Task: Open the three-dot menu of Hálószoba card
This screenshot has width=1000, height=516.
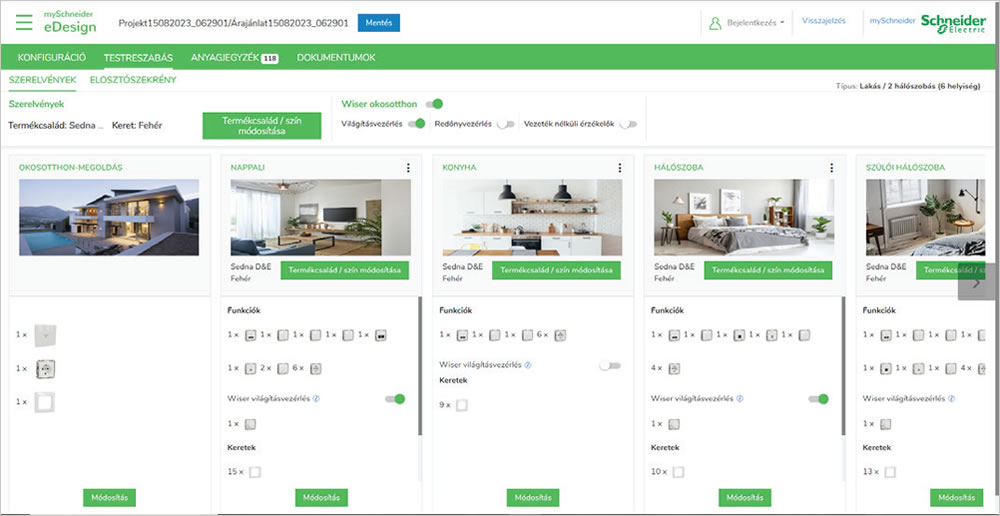Action: tap(831, 168)
